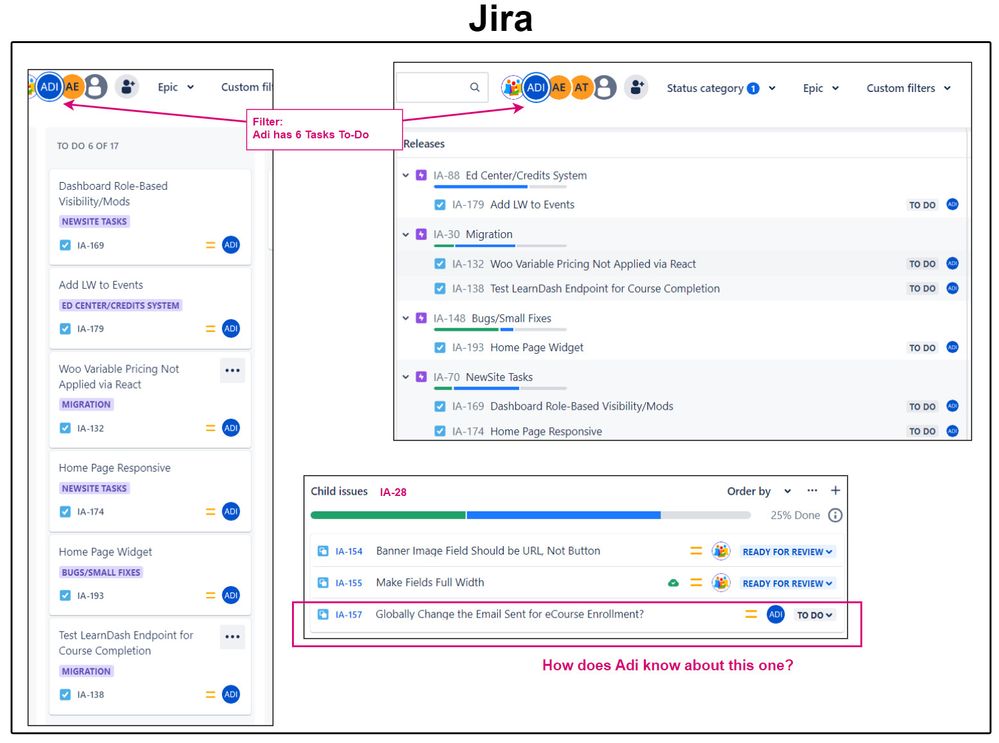Click ADI assignee avatar on IA-138 roadmap row

click(952, 288)
